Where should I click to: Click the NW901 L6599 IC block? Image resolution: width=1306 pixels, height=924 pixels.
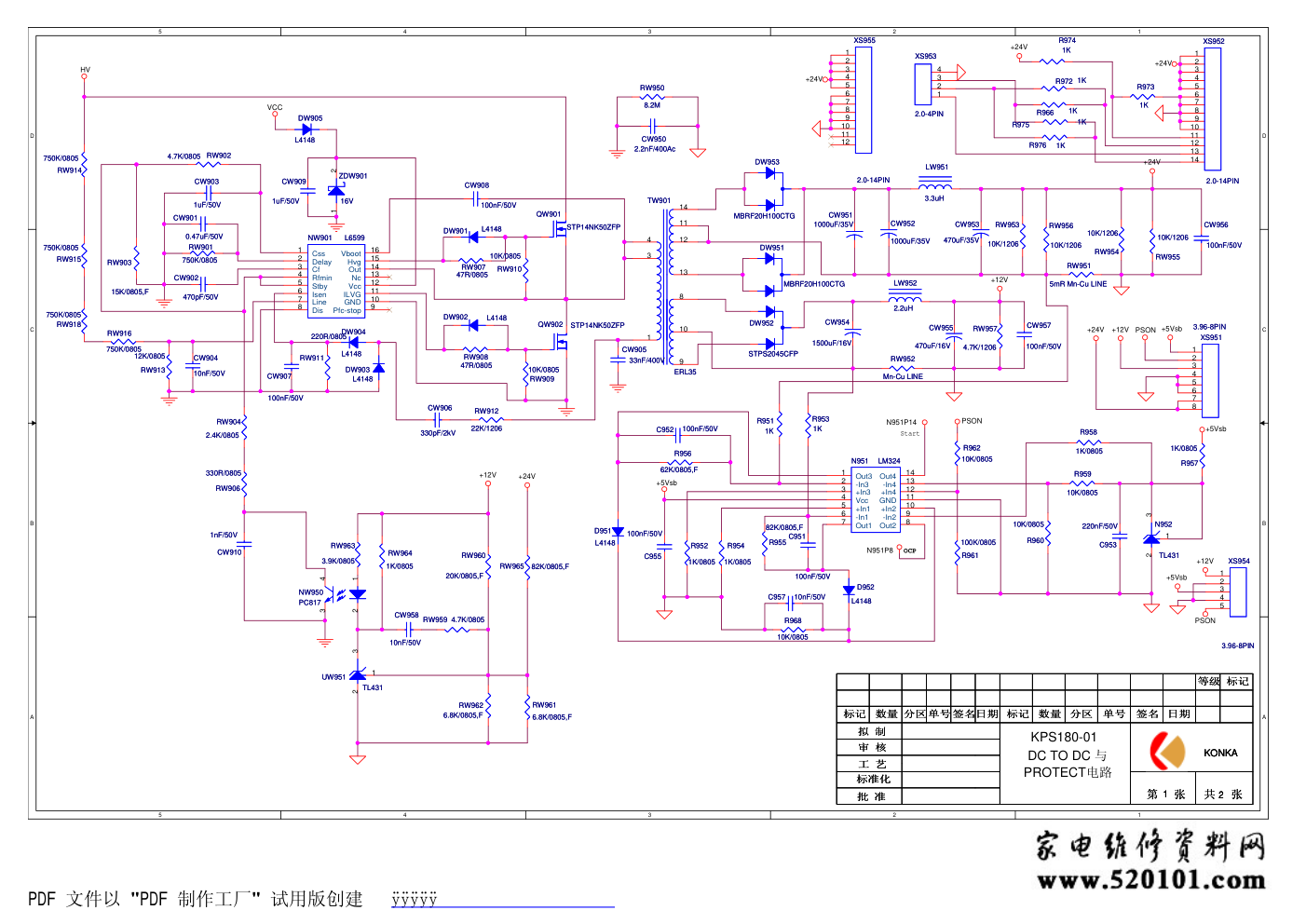[x=335, y=280]
